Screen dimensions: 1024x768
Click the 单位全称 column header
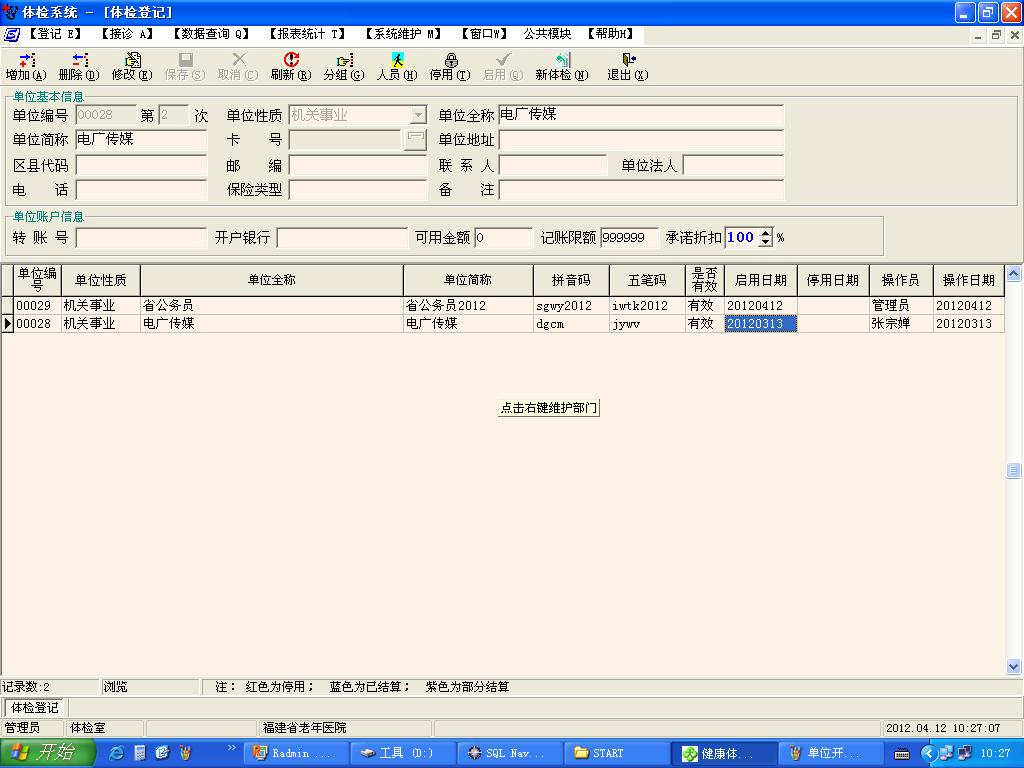pyautogui.click(x=272, y=280)
